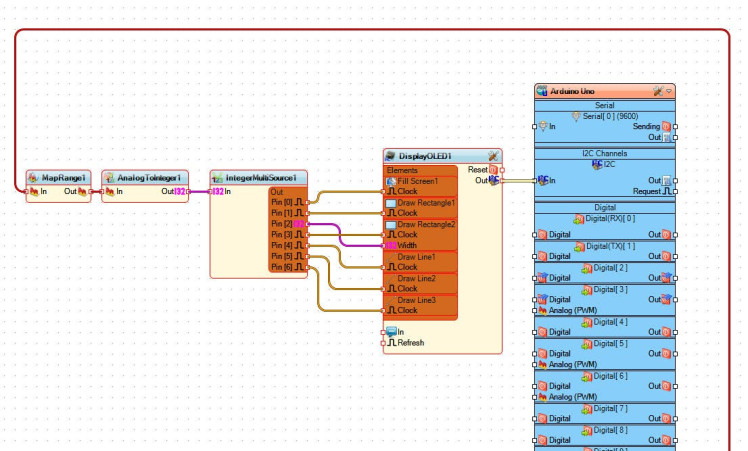The width and height of the screenshot is (748, 451).
Task: Click the Draw Rectangle1 element icon
Action: pos(391,203)
